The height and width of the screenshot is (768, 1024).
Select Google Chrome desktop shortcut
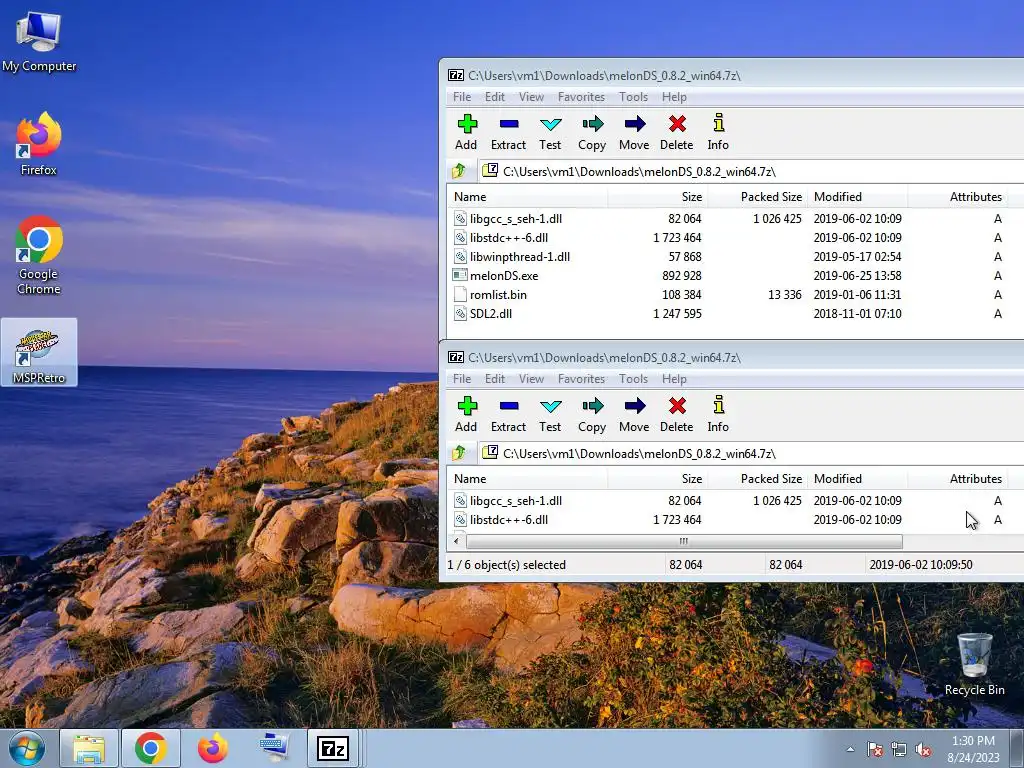tap(39, 255)
